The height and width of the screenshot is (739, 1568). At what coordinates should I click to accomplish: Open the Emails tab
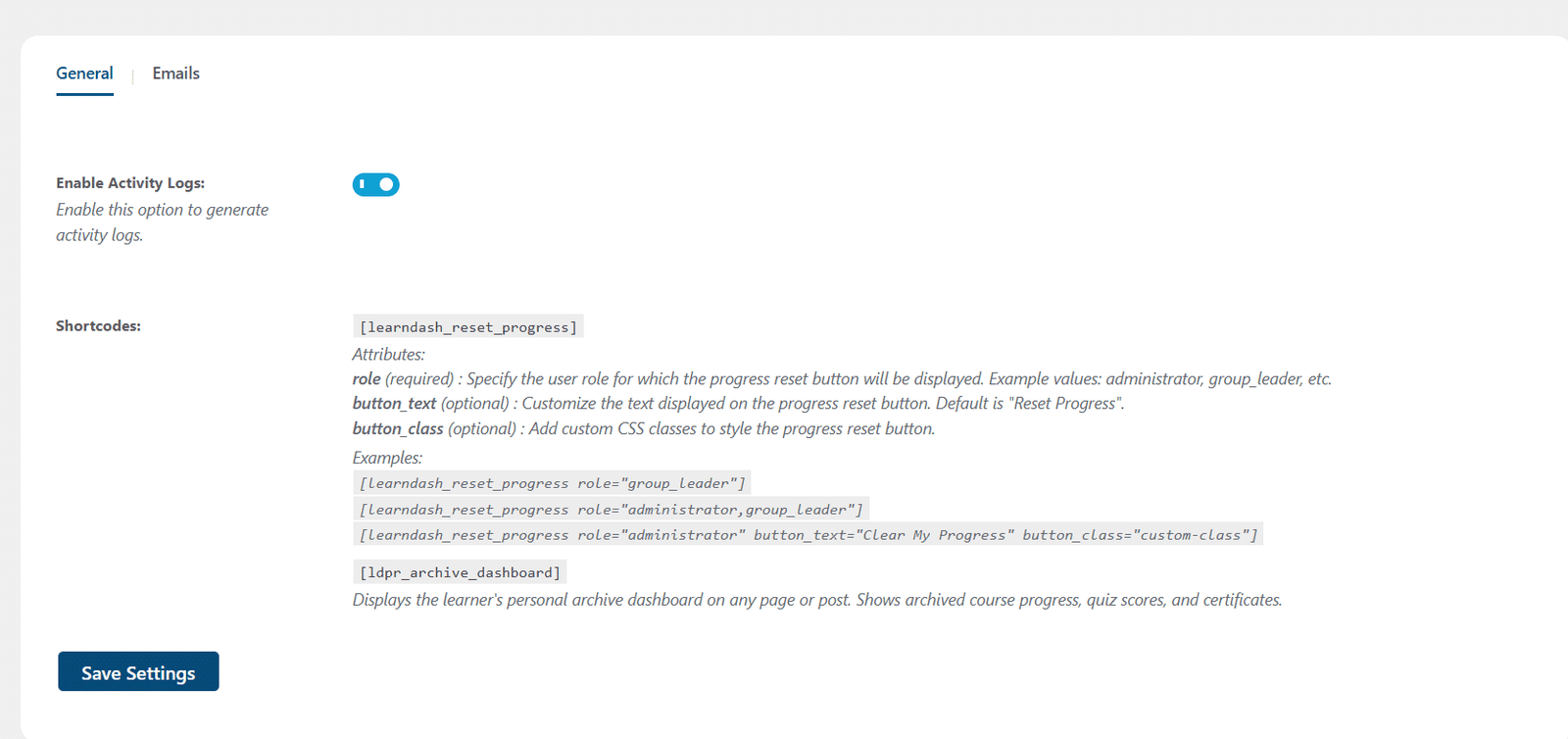tap(175, 74)
